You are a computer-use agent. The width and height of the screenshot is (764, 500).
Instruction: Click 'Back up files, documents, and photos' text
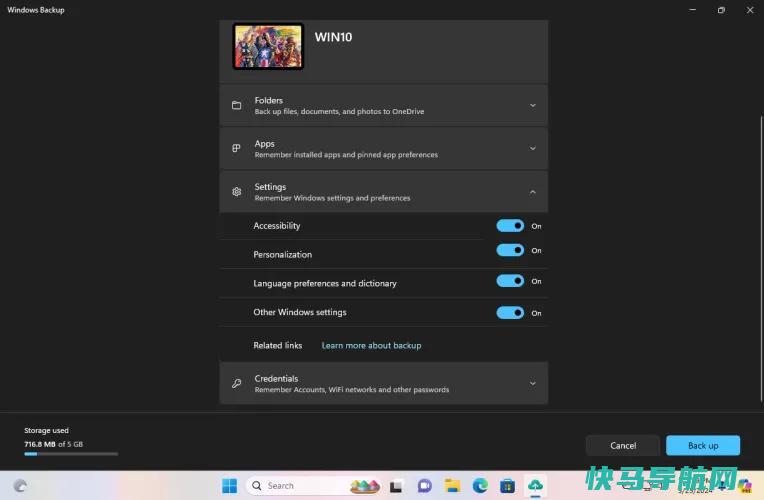point(339,111)
